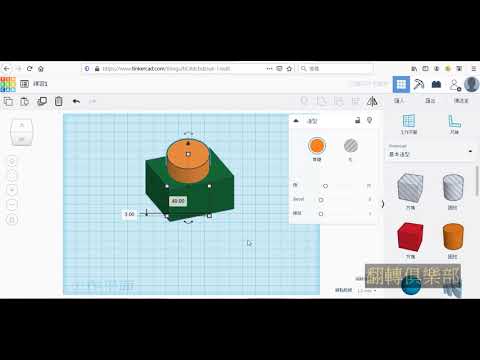Select the Solid orange color swatch
The image size is (480, 360).
tap(317, 146)
